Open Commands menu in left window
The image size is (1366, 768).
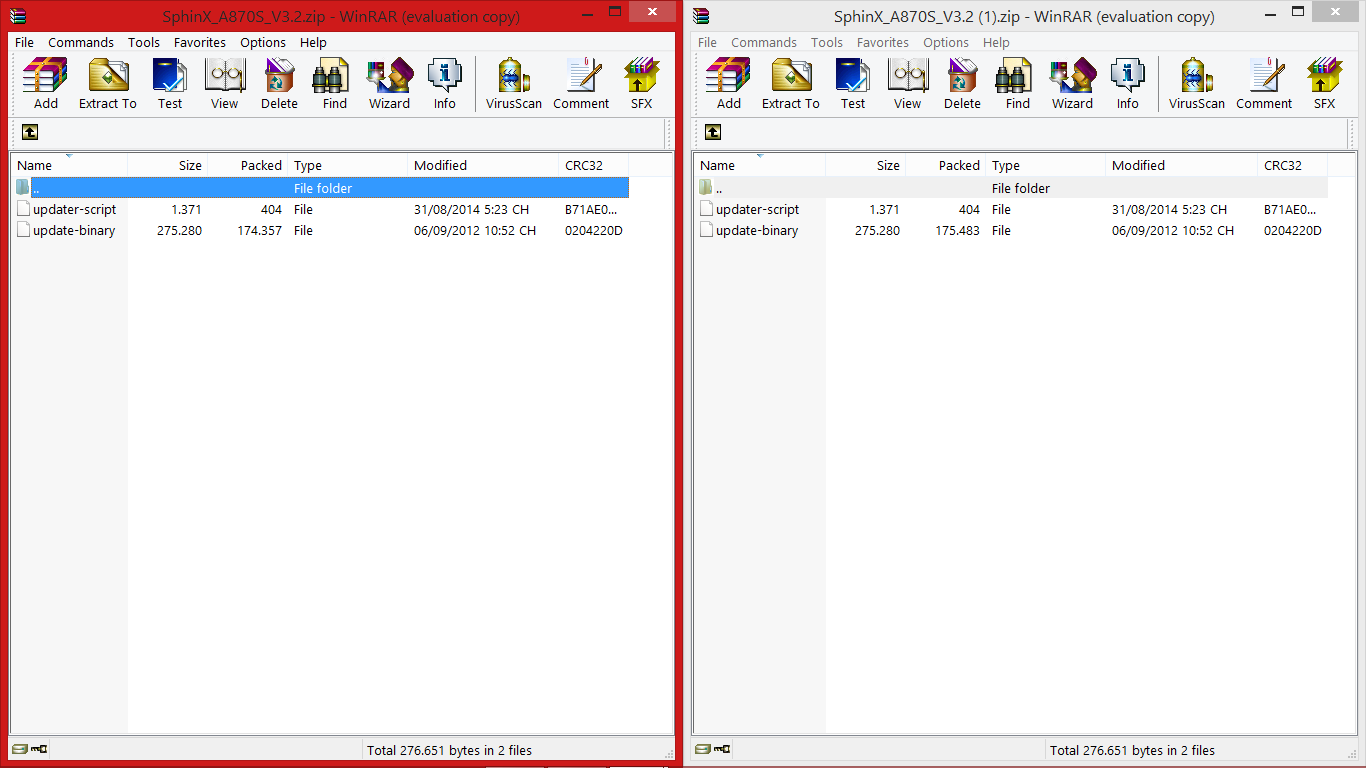click(x=81, y=42)
